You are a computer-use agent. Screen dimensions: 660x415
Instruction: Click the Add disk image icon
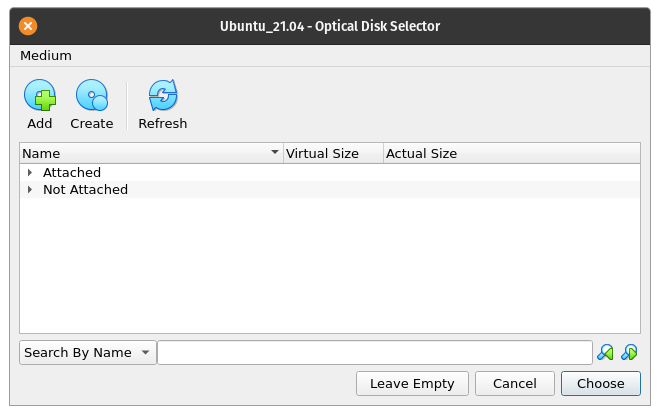(40, 97)
